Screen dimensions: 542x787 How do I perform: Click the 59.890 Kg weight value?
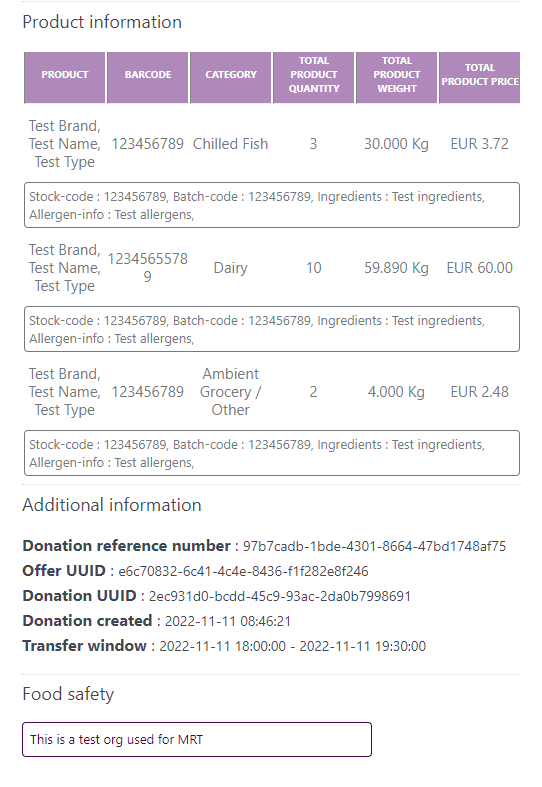pos(396,268)
